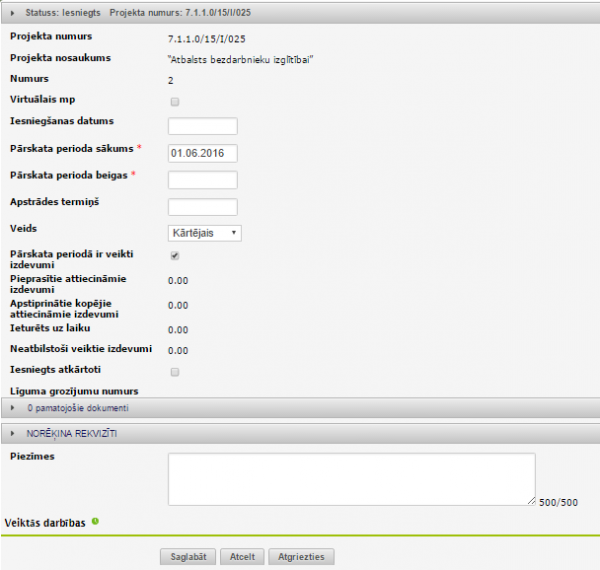Click inside the Piezīmes text area

click(350, 479)
